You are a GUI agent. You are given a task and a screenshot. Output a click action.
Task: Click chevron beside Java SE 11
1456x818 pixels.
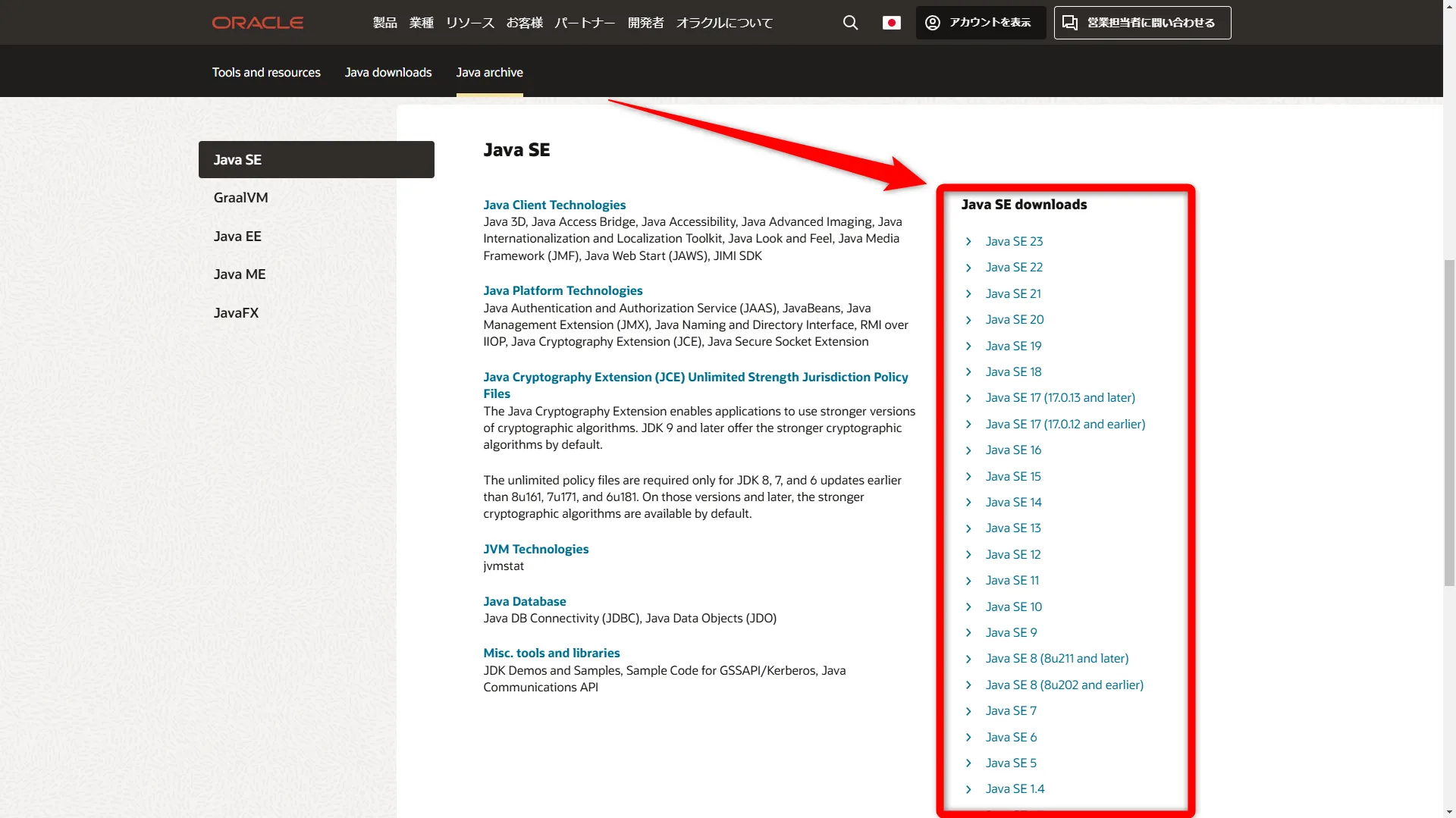[968, 580]
